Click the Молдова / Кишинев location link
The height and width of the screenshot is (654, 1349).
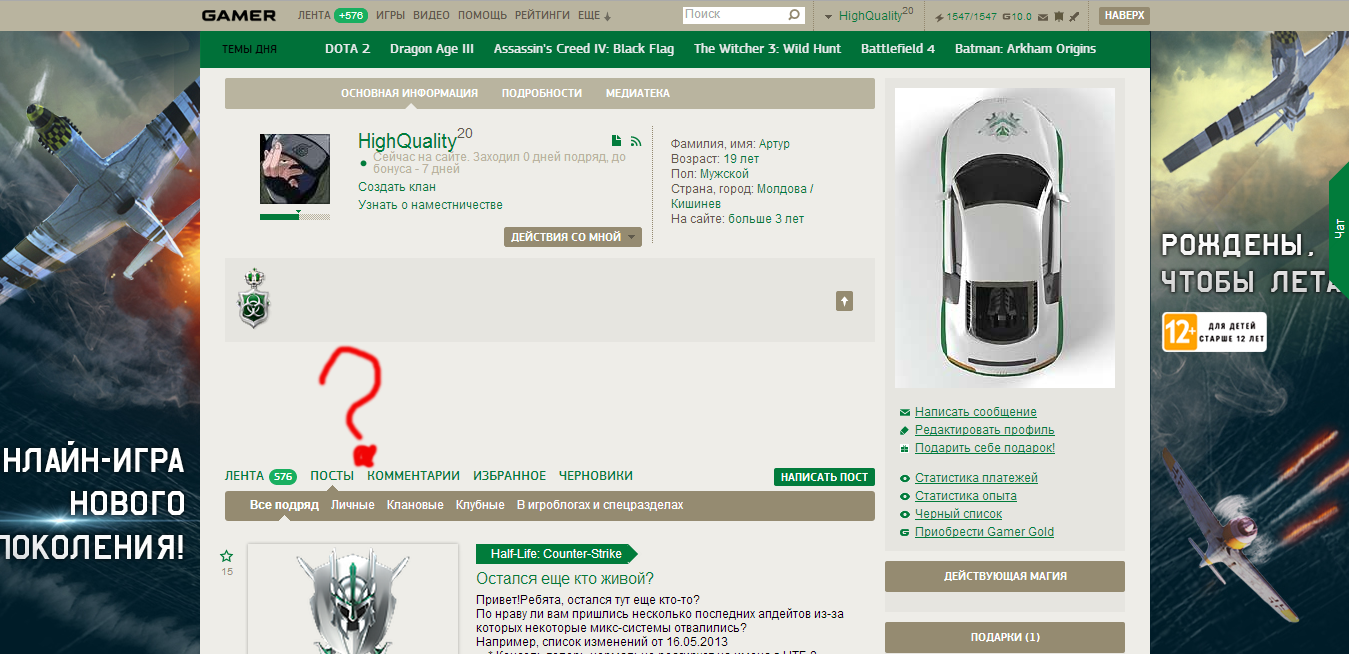click(742, 196)
